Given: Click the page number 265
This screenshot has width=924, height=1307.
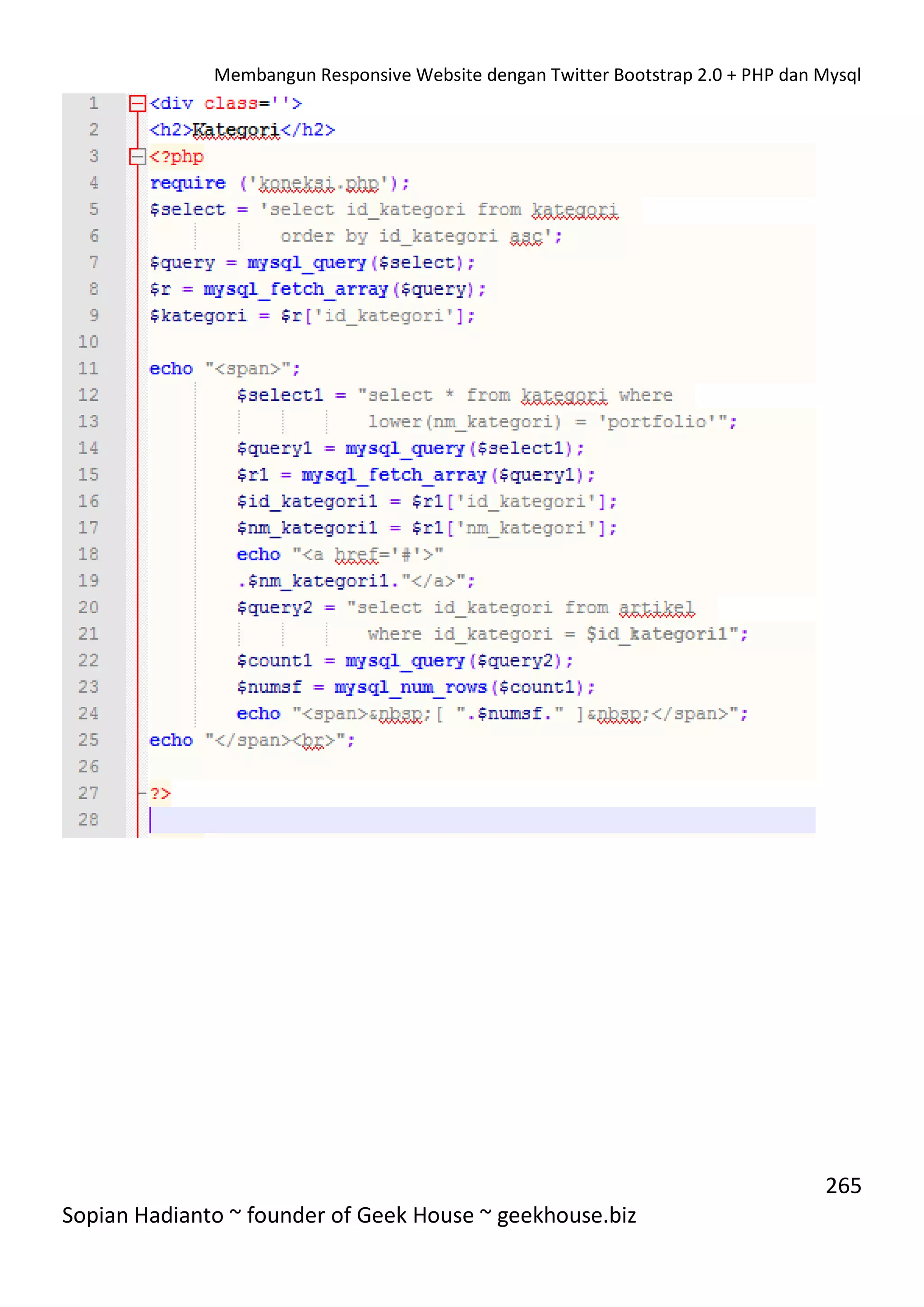Looking at the screenshot, I should 843,1185.
